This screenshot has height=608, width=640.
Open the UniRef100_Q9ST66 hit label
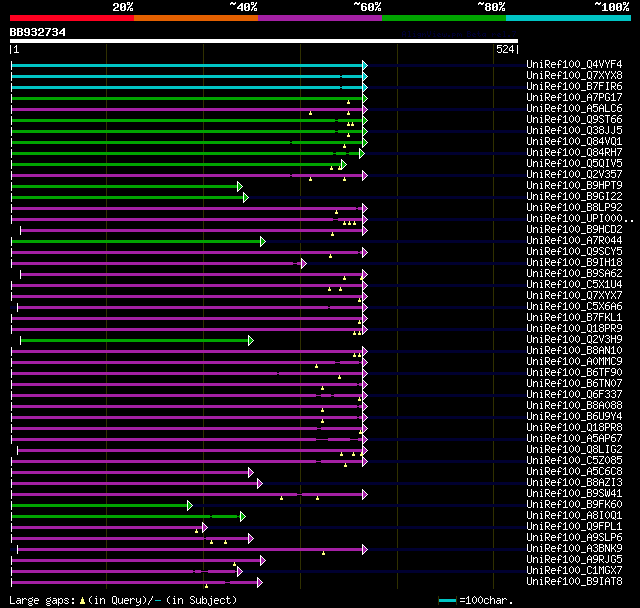(574, 120)
